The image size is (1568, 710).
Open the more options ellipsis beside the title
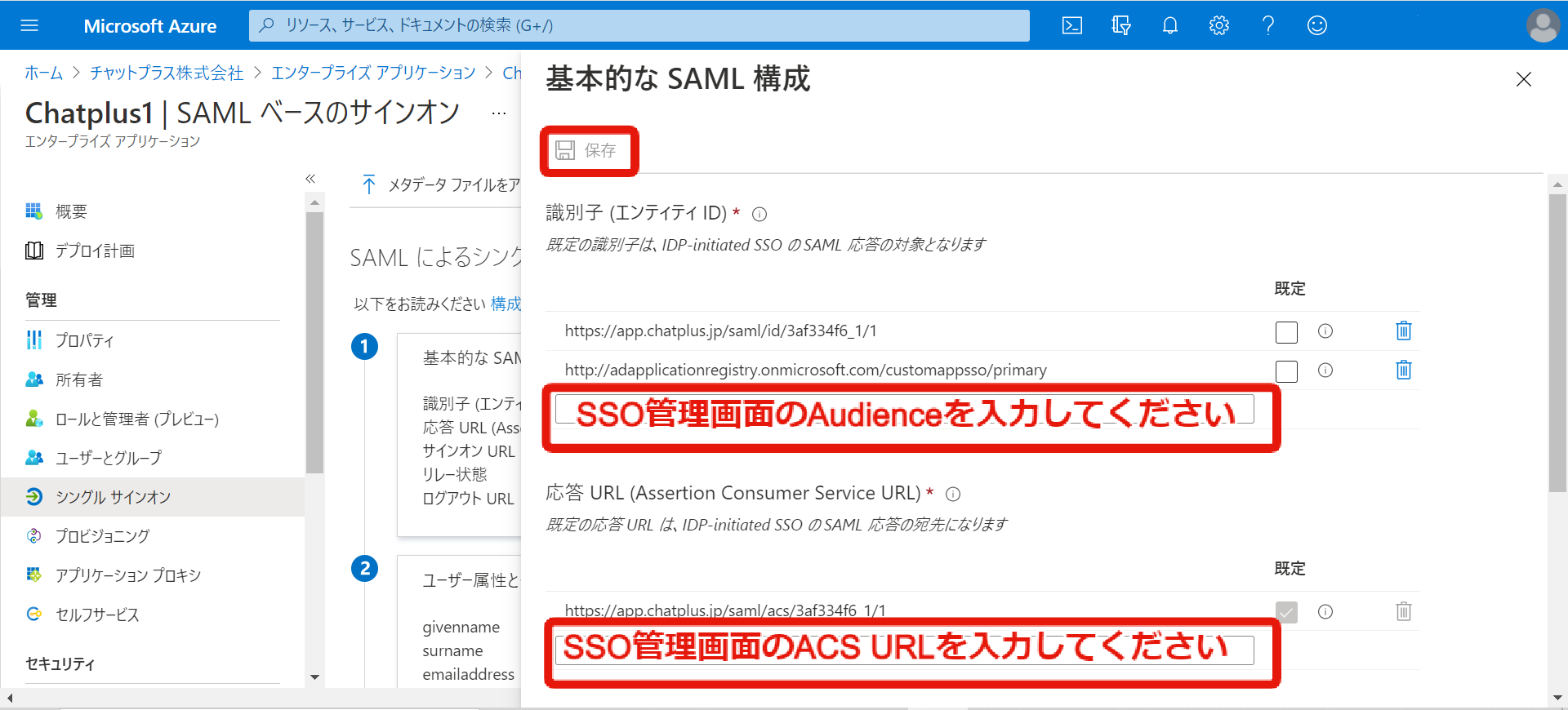499,113
